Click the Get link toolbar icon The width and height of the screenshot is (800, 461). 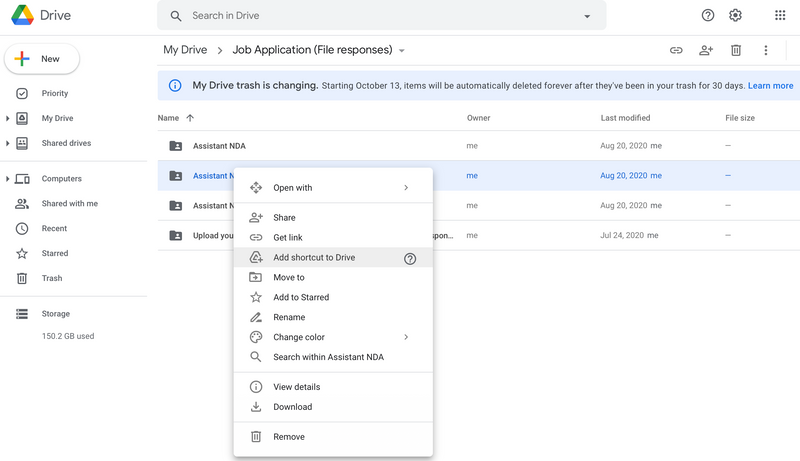pos(676,50)
